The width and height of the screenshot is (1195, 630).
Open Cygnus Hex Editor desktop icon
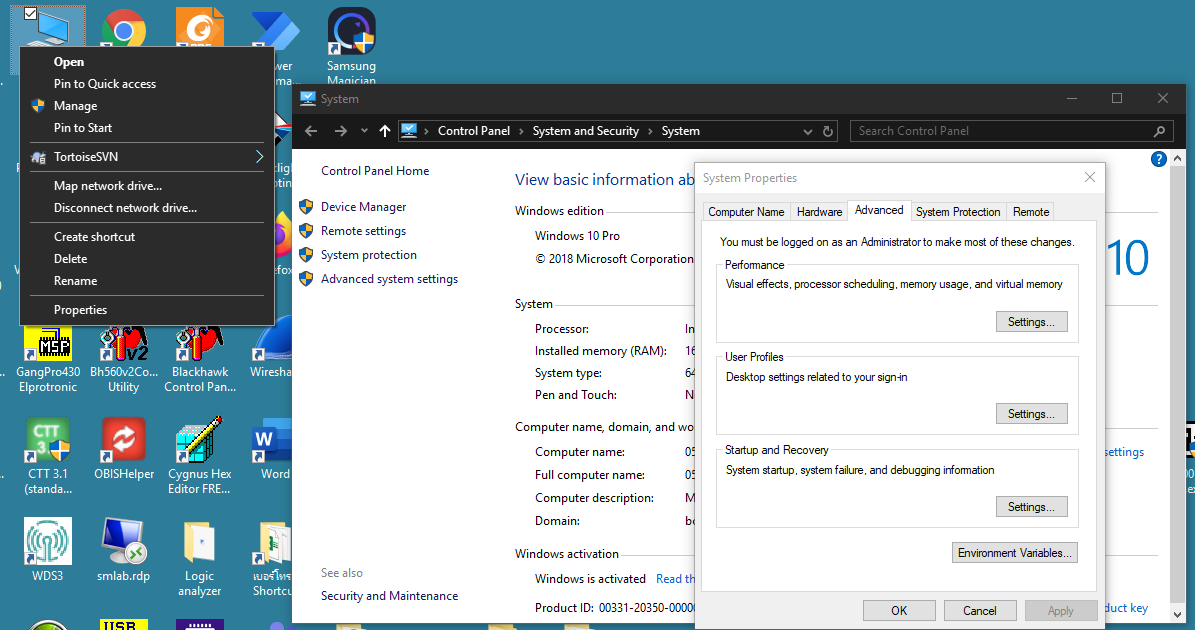pyautogui.click(x=199, y=440)
